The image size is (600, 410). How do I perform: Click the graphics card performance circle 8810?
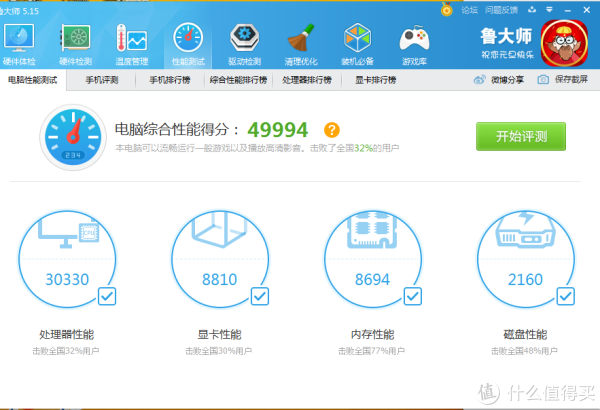click(220, 259)
